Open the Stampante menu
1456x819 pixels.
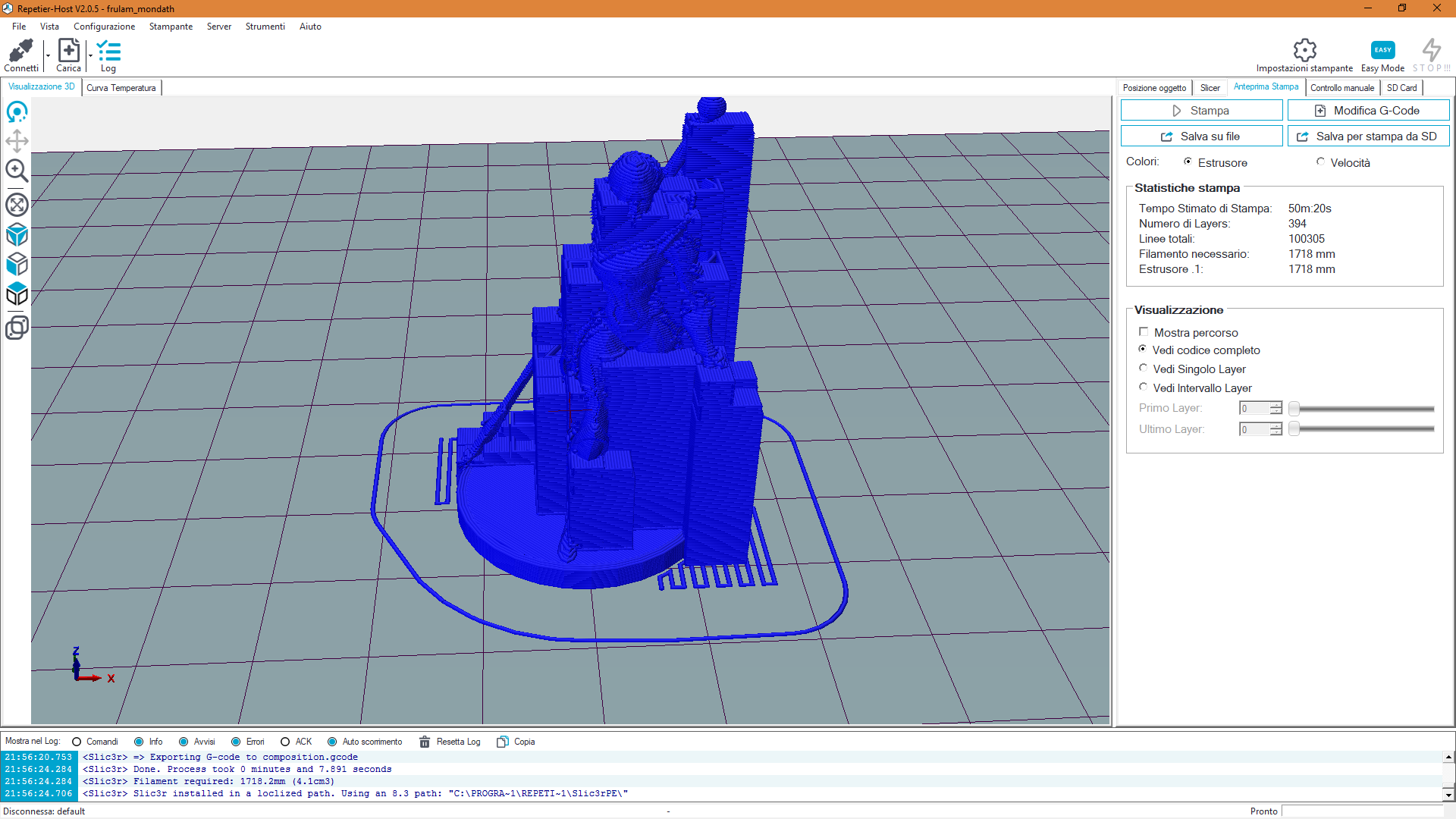171,27
